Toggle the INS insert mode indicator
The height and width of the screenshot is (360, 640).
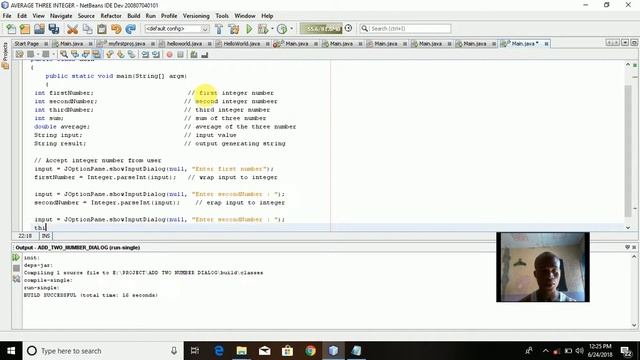[x=46, y=236]
